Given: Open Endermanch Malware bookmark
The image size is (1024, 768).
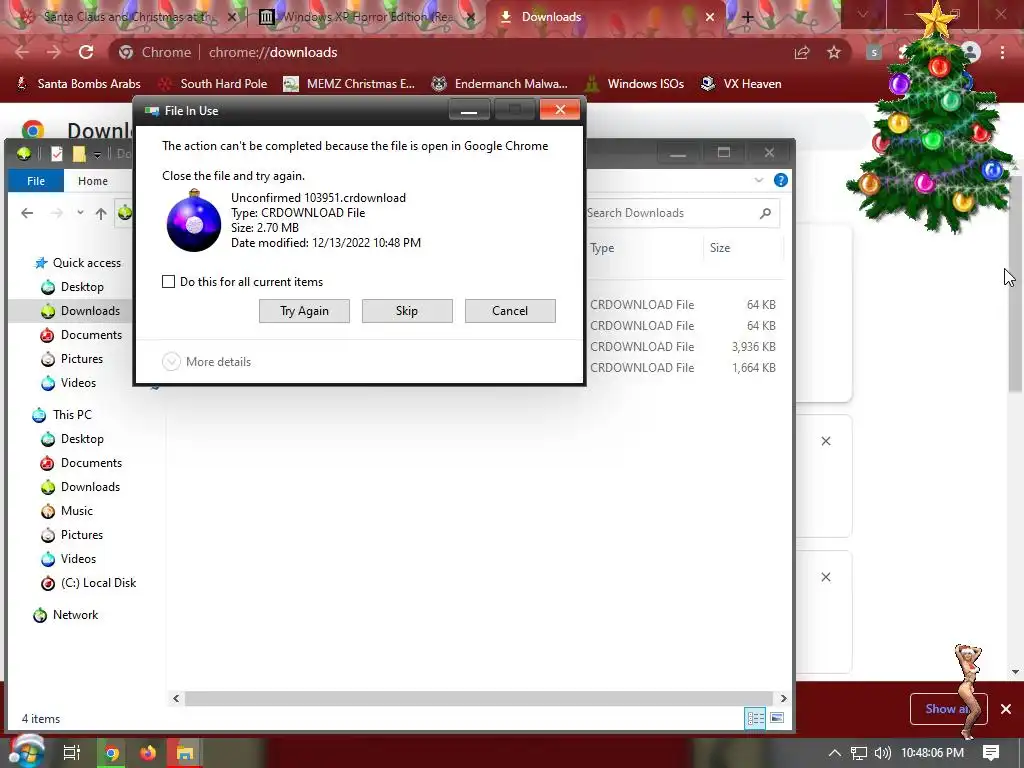Looking at the screenshot, I should pyautogui.click(x=500, y=84).
